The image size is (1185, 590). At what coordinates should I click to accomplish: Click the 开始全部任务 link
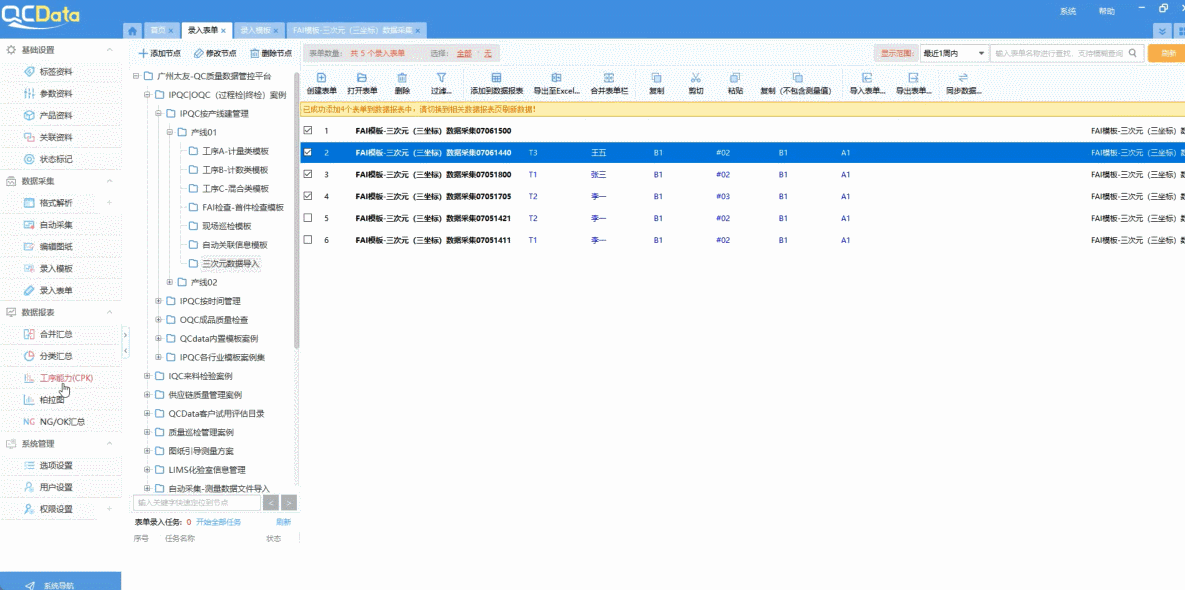point(218,521)
